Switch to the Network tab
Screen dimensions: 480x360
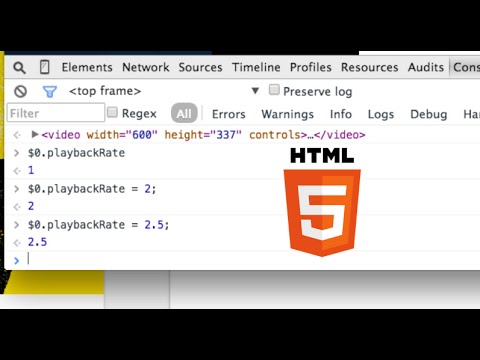[146, 67]
